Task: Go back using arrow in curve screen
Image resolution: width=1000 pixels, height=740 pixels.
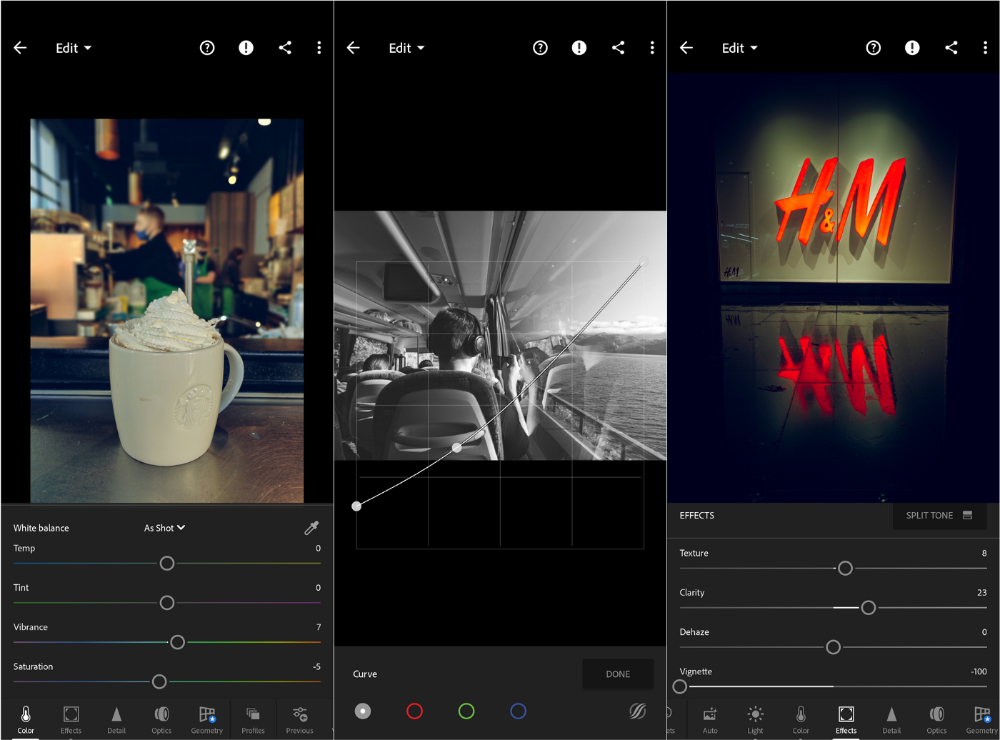Action: coord(353,48)
